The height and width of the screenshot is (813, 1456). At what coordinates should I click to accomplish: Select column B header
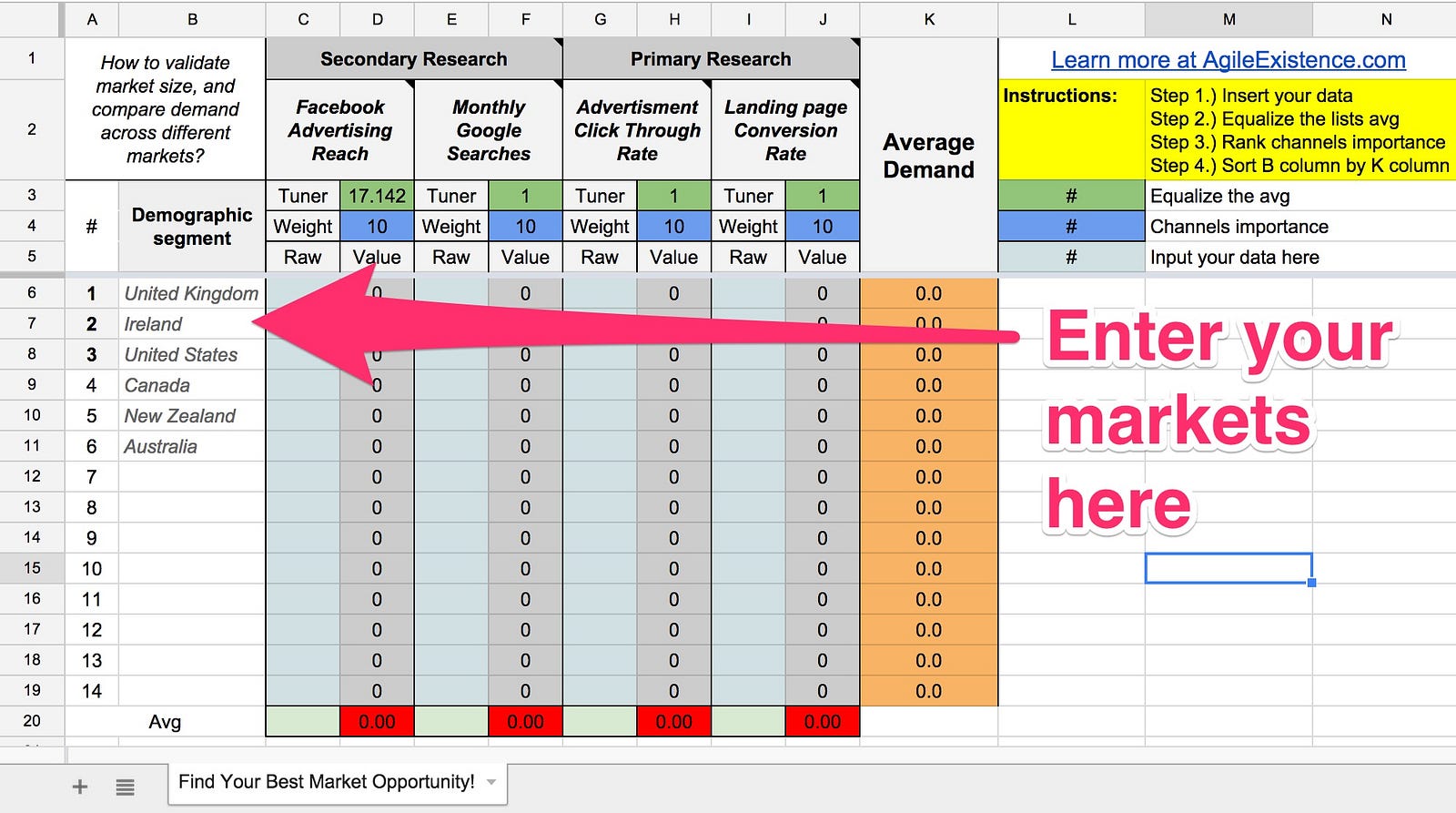(x=192, y=19)
